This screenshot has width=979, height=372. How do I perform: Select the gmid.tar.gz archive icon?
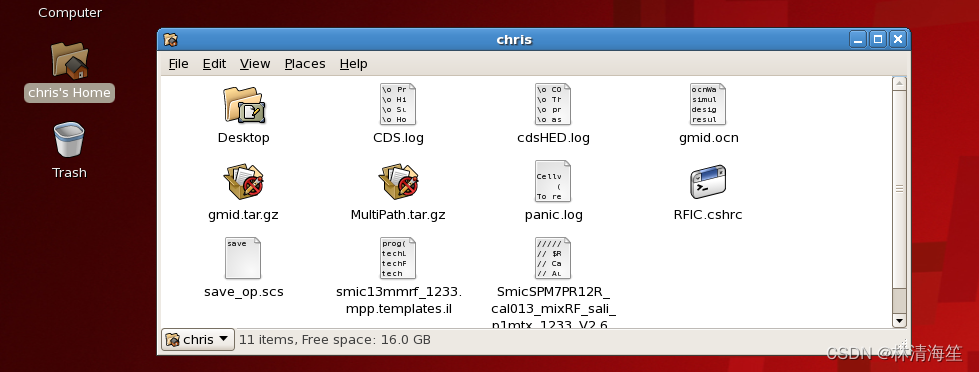pyautogui.click(x=244, y=182)
